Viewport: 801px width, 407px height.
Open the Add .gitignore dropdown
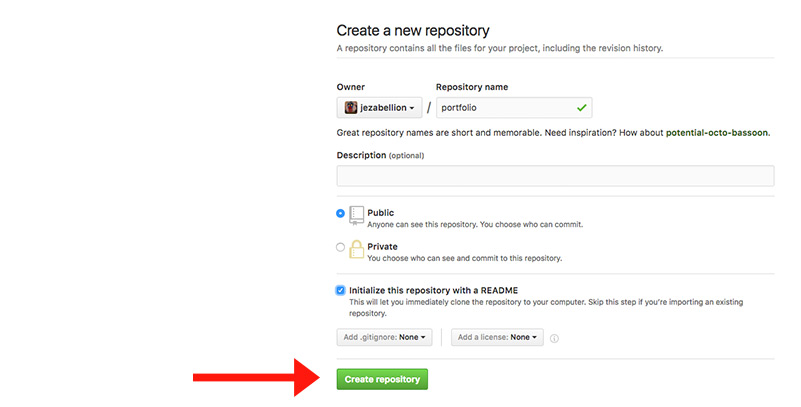coord(384,337)
